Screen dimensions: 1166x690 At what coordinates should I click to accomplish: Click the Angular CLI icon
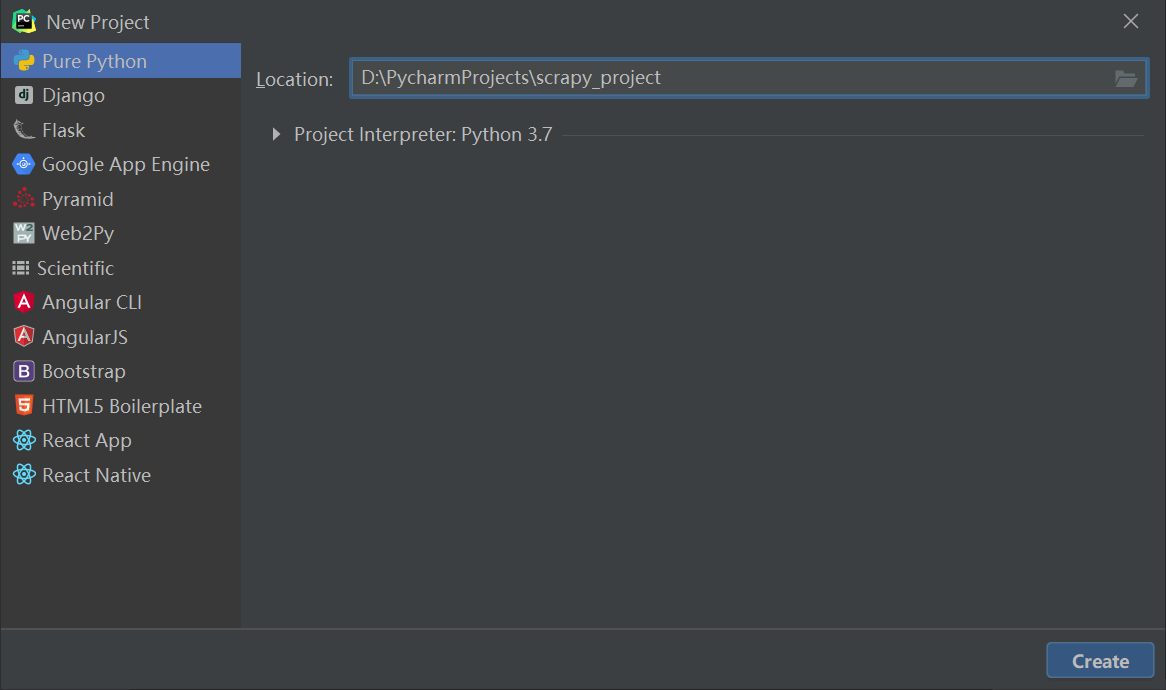(24, 302)
